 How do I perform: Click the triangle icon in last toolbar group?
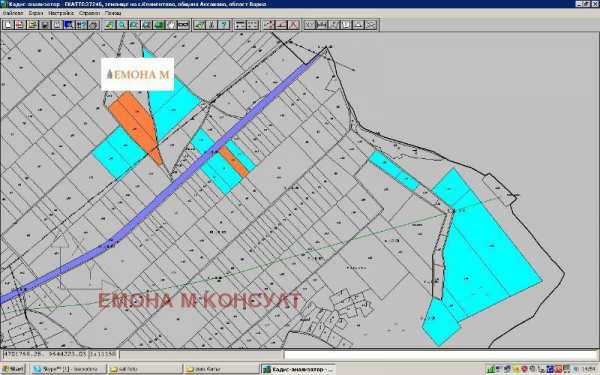[x=358, y=25]
